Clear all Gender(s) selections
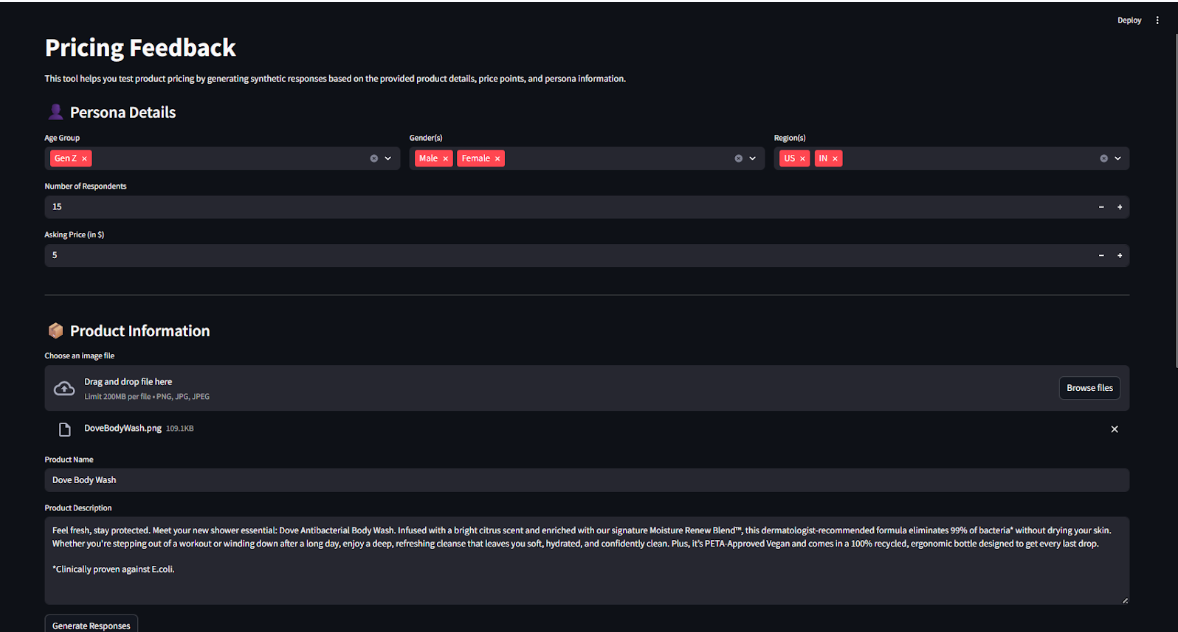 [x=739, y=159]
